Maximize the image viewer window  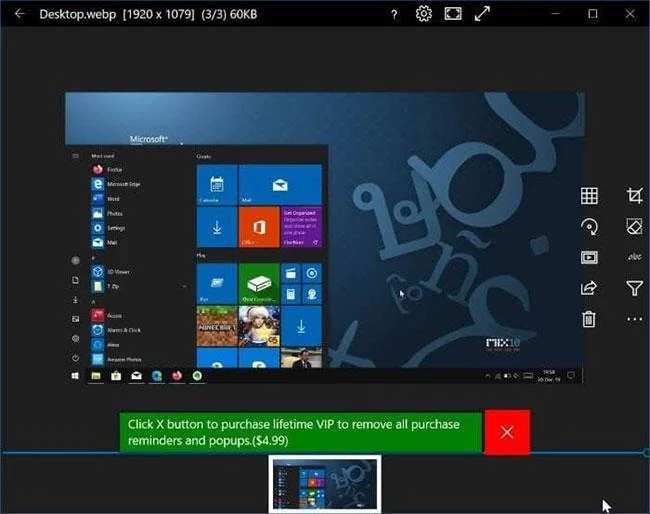[593, 14]
